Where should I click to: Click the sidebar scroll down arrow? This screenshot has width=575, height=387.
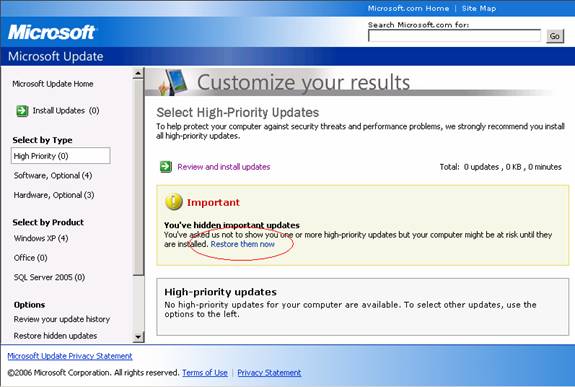coord(138,336)
